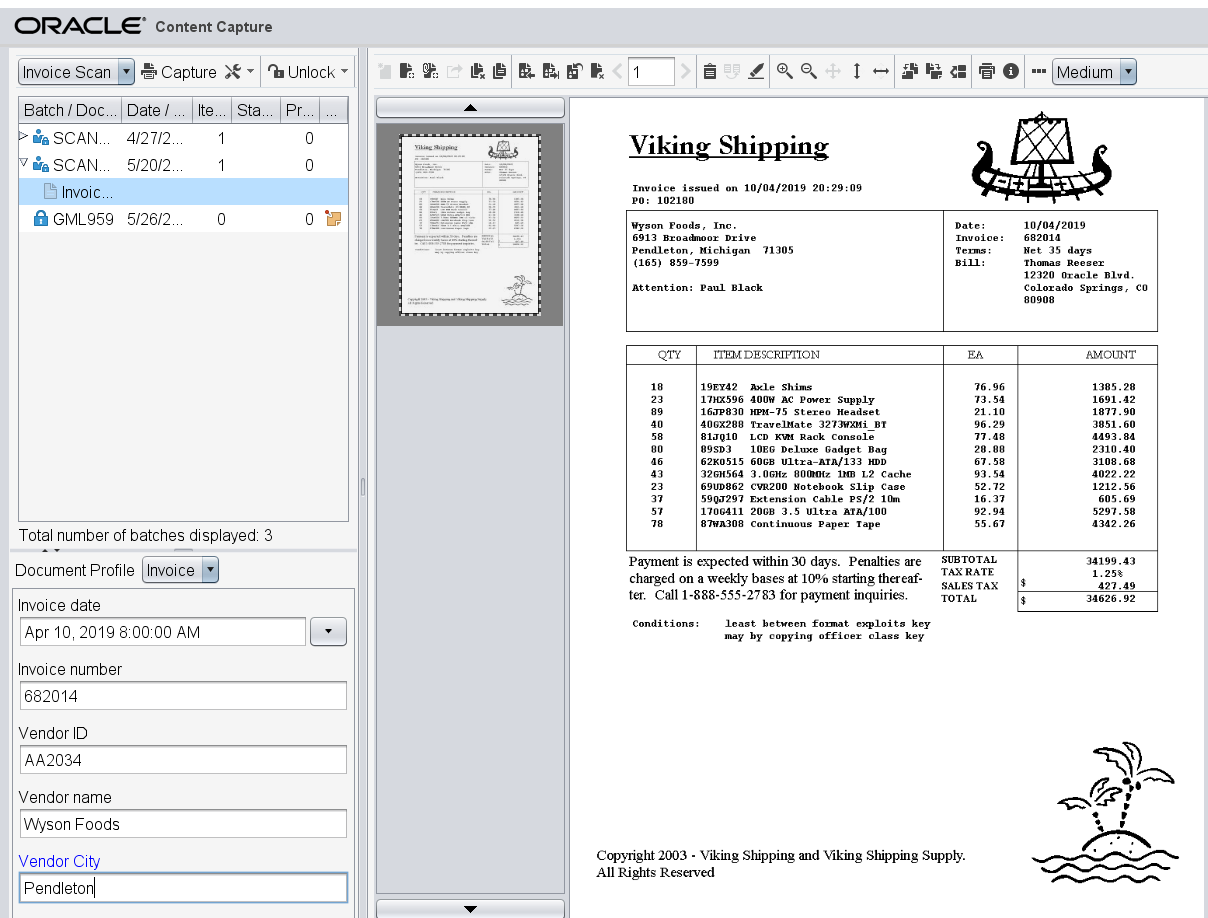Click the Unlock button

click(x=302, y=72)
